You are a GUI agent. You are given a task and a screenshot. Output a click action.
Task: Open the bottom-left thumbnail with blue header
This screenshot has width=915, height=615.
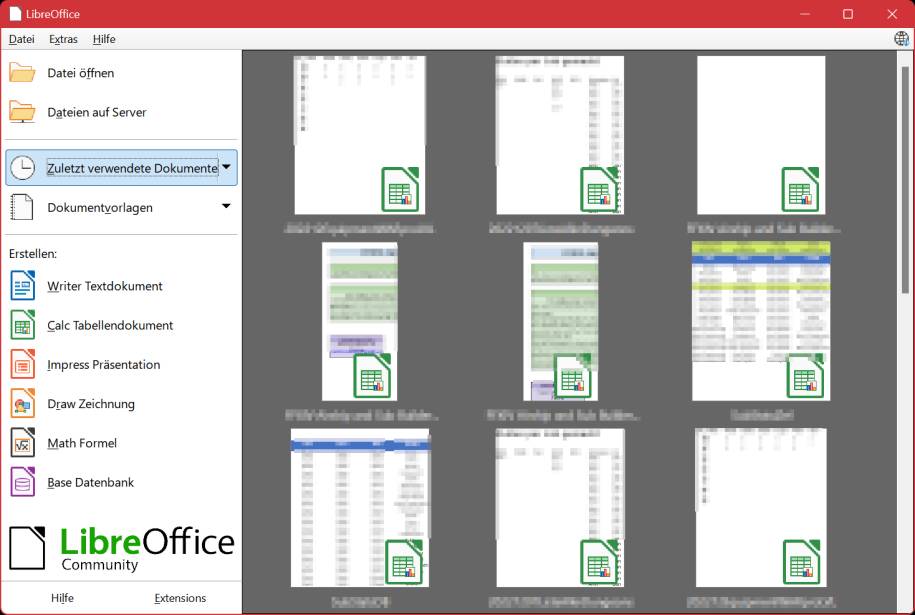[x=360, y=508]
